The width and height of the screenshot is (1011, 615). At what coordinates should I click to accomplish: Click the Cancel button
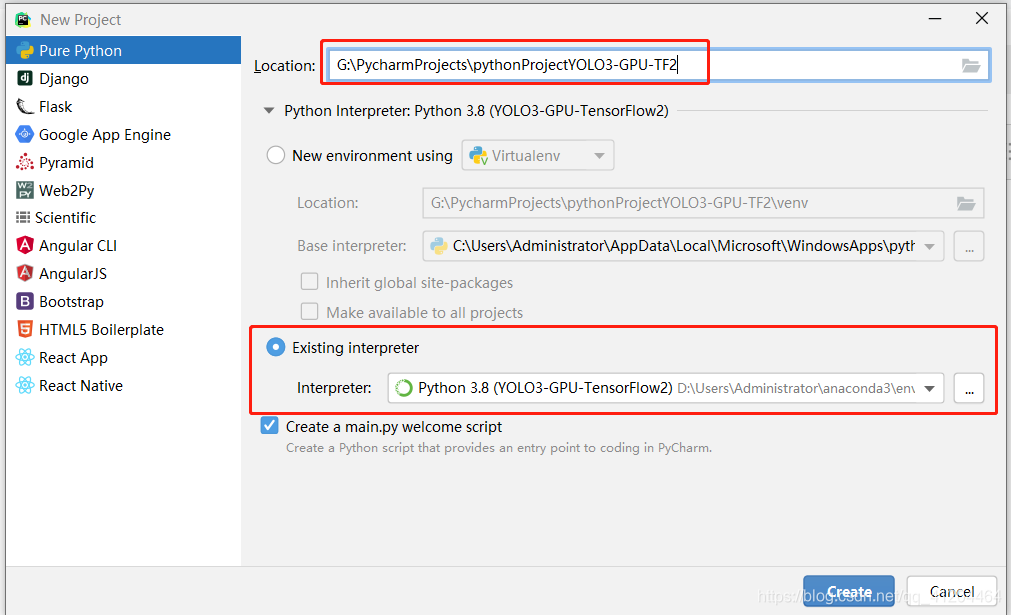point(952,591)
